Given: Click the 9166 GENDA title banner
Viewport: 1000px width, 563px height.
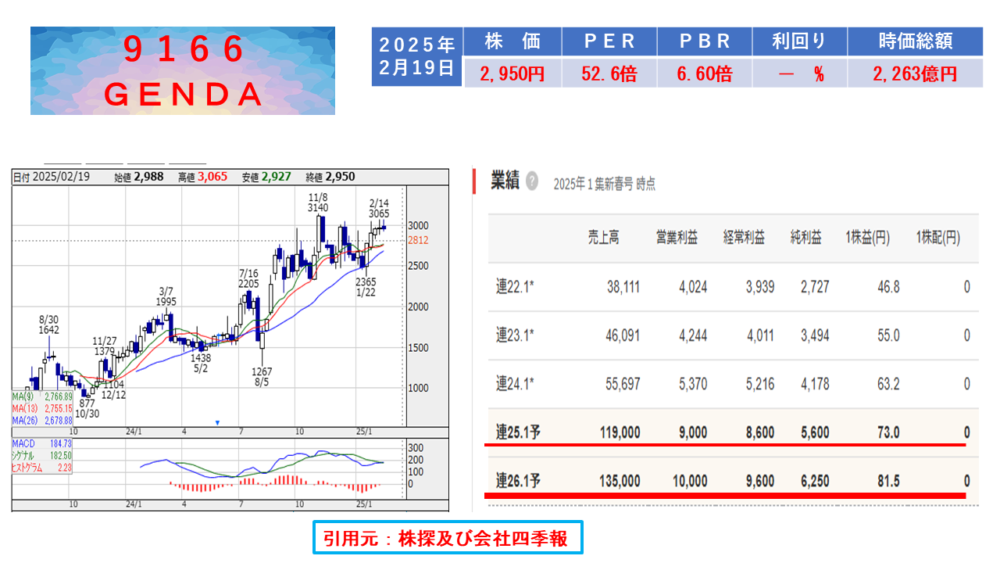Looking at the screenshot, I should (182, 71).
